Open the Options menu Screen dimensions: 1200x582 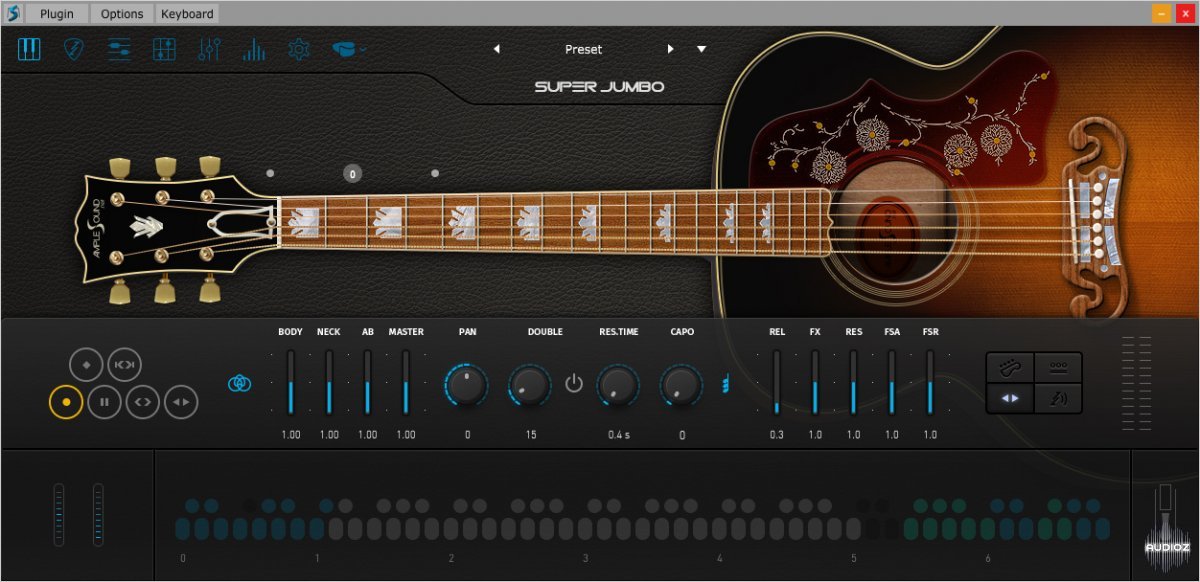tap(121, 13)
